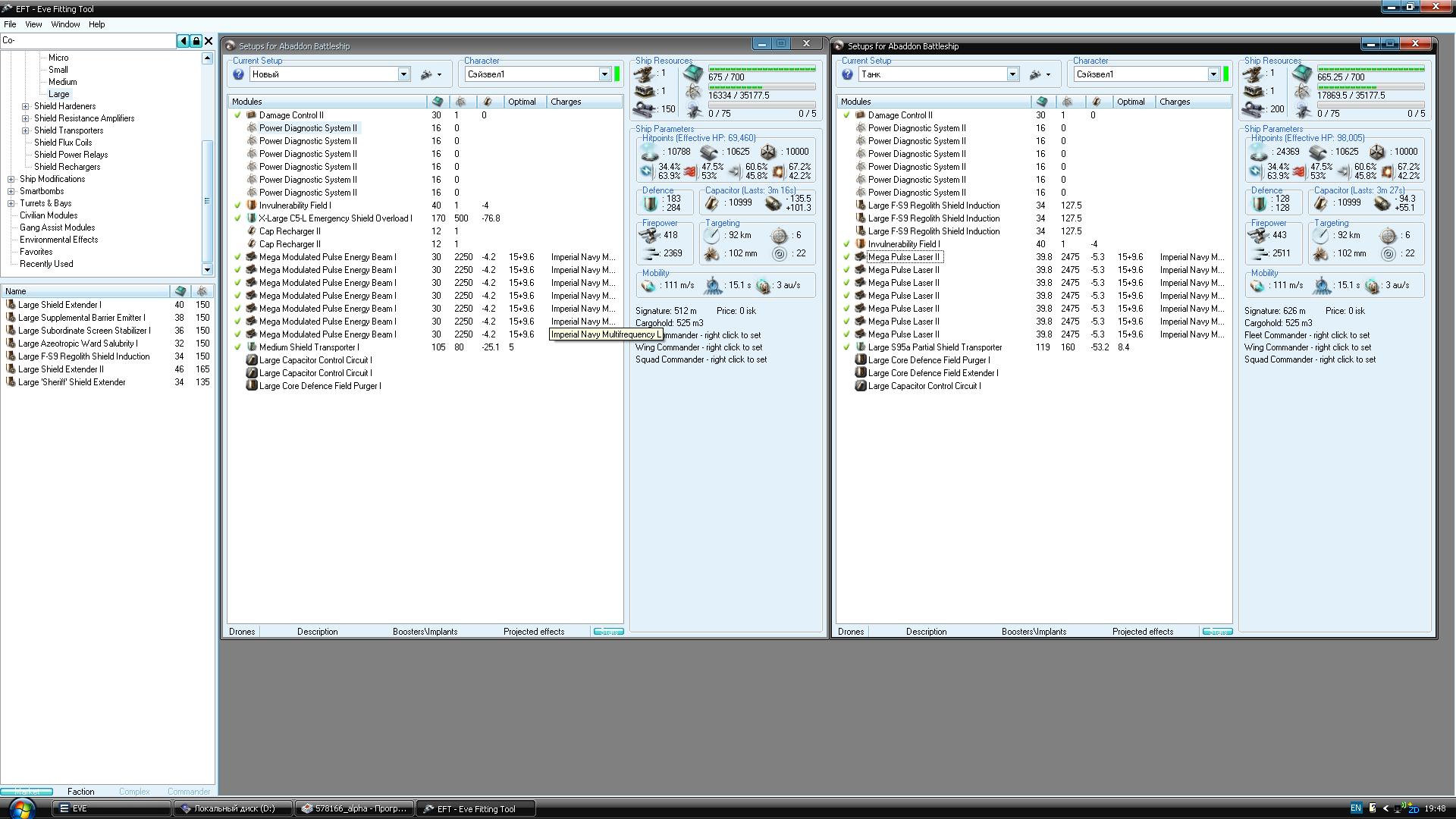Toggle Invulnerability Field I checkmark in left setup
This screenshot has width=1456, height=819.
pos(237,206)
